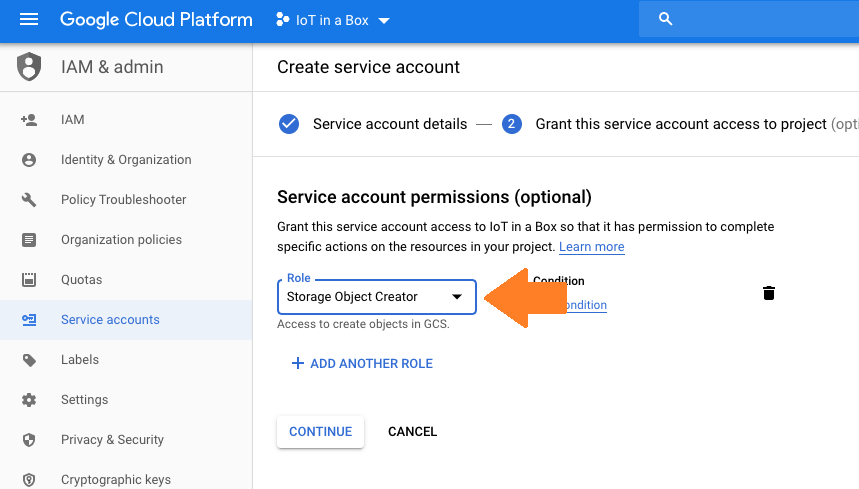The width and height of the screenshot is (859, 489).
Task: Follow the Learn more link
Action: pyautogui.click(x=592, y=246)
